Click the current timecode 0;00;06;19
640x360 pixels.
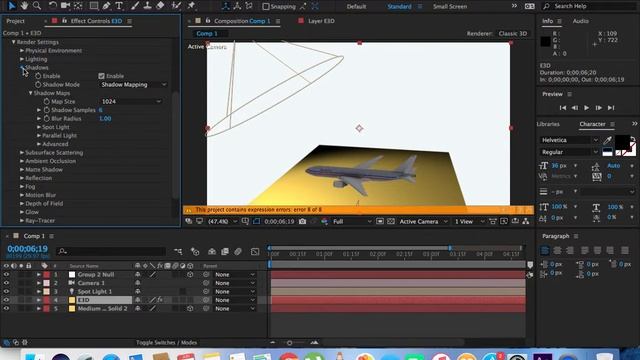tap(27, 249)
